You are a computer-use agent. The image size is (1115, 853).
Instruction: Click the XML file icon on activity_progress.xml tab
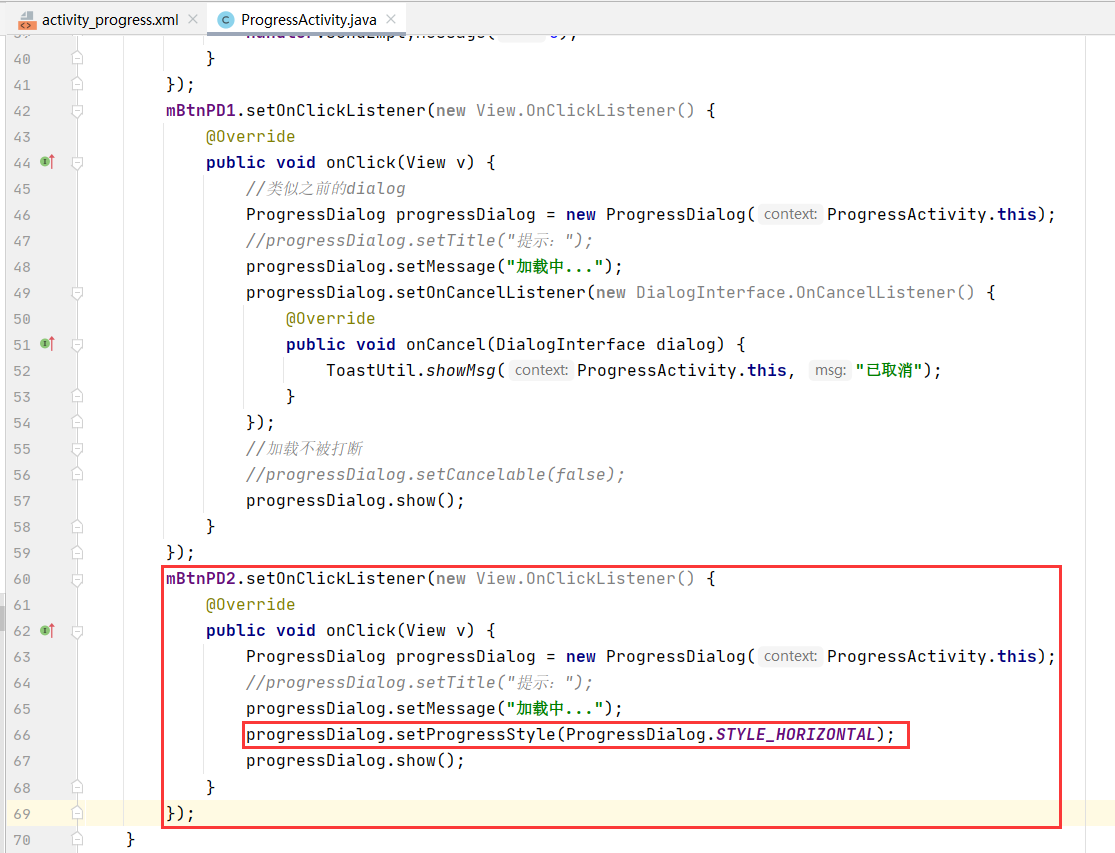pos(26,20)
